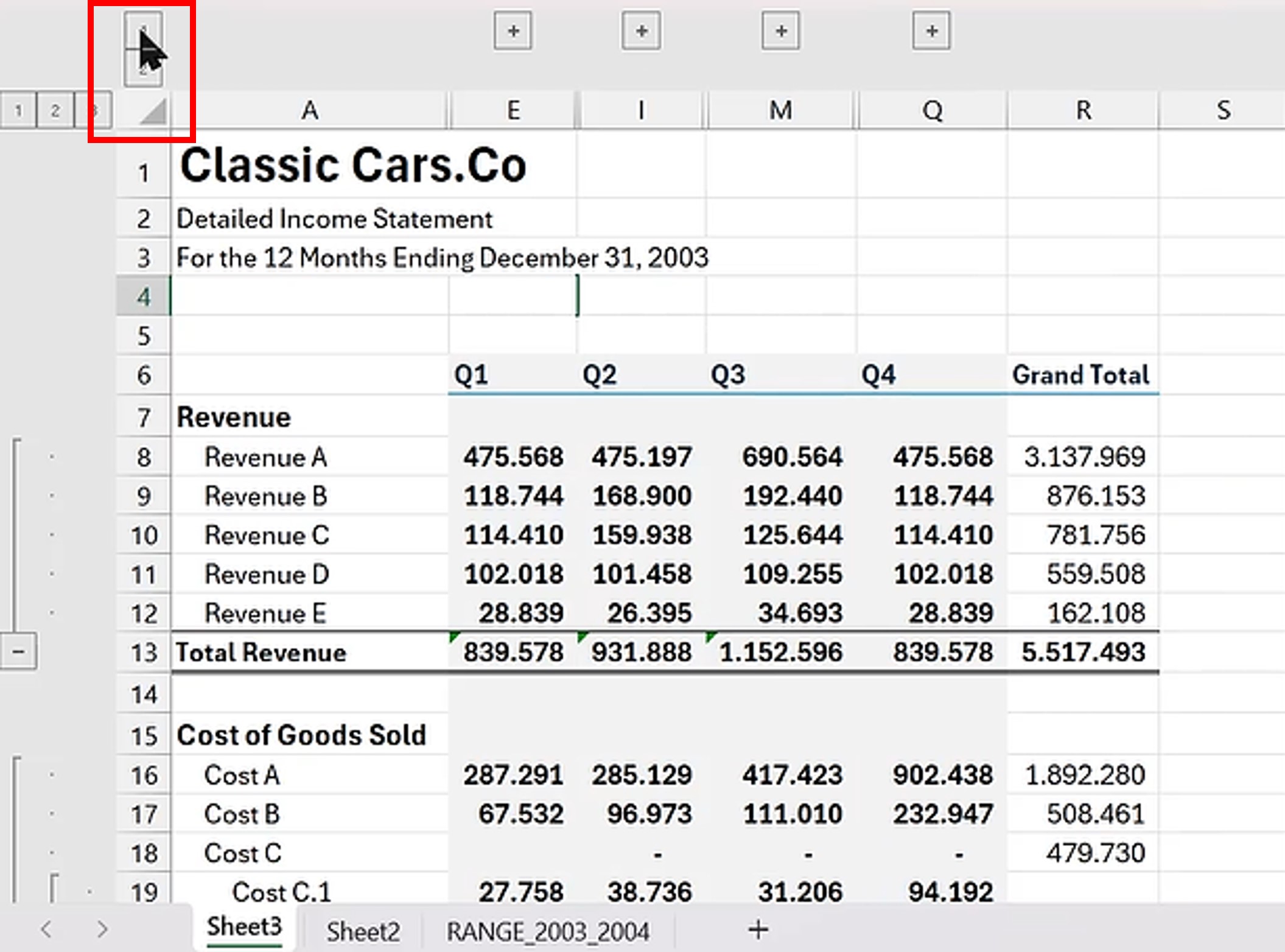Click column outline level 1 button

(144, 30)
